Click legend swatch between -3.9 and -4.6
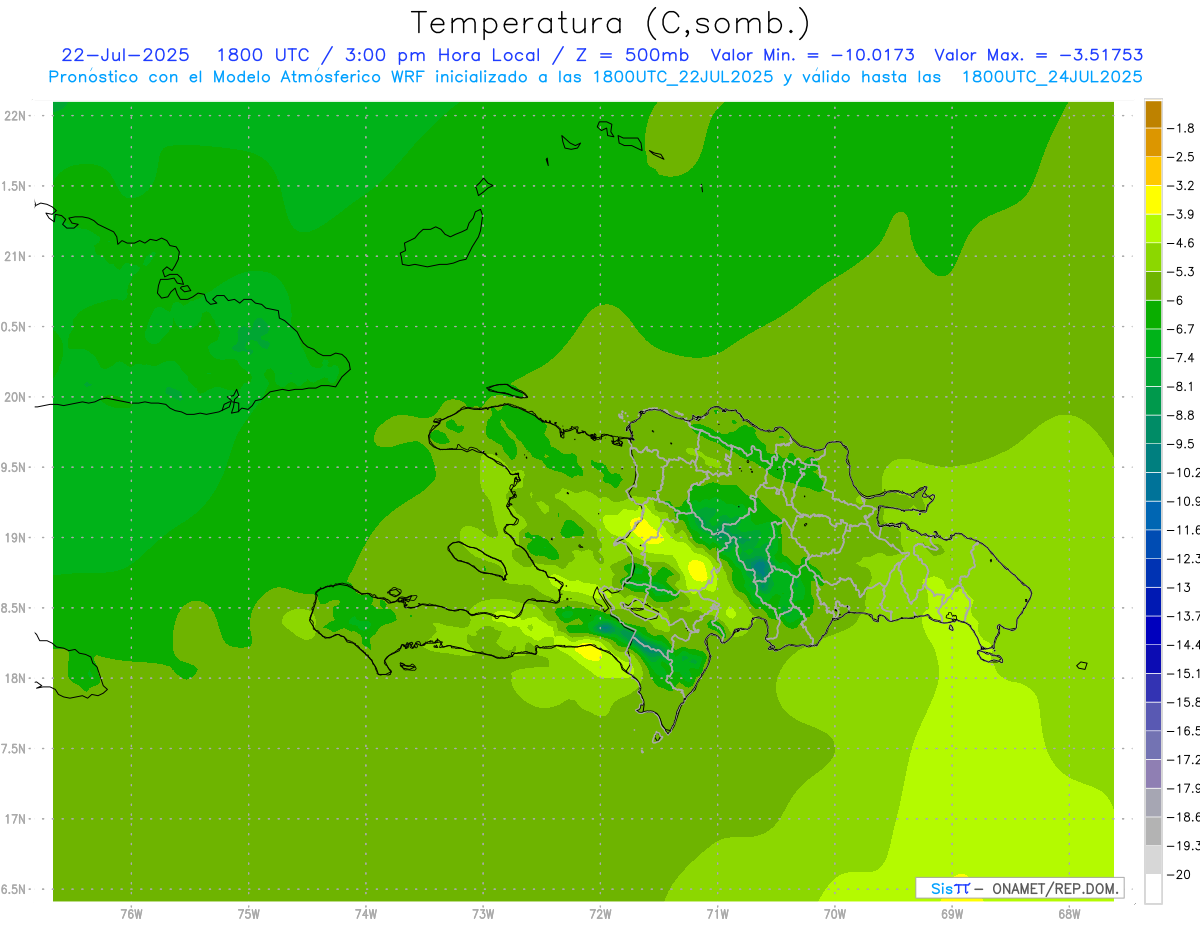1200x927 pixels. click(x=1153, y=229)
